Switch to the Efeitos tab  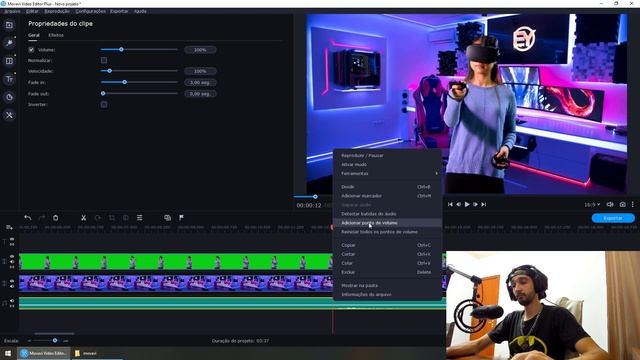click(56, 36)
